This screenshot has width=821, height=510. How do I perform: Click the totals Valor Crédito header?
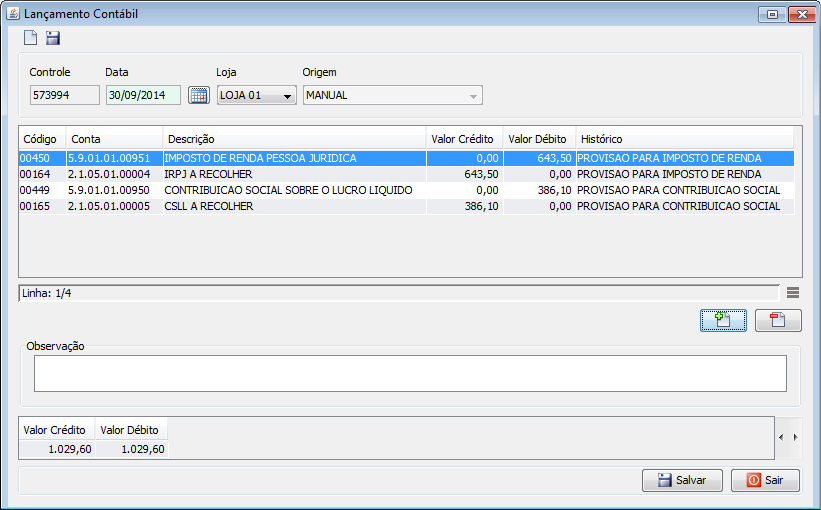coord(57,430)
